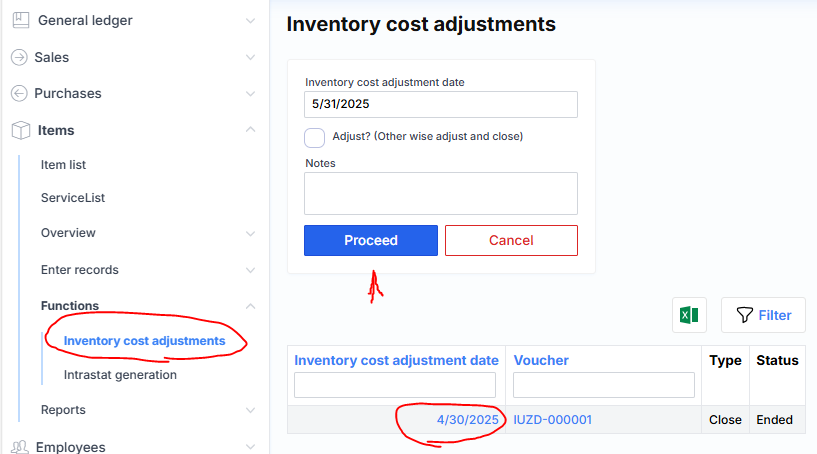Viewport: 817px width, 454px height.
Task: Click the Sales circular arrow icon
Action: coord(18,57)
